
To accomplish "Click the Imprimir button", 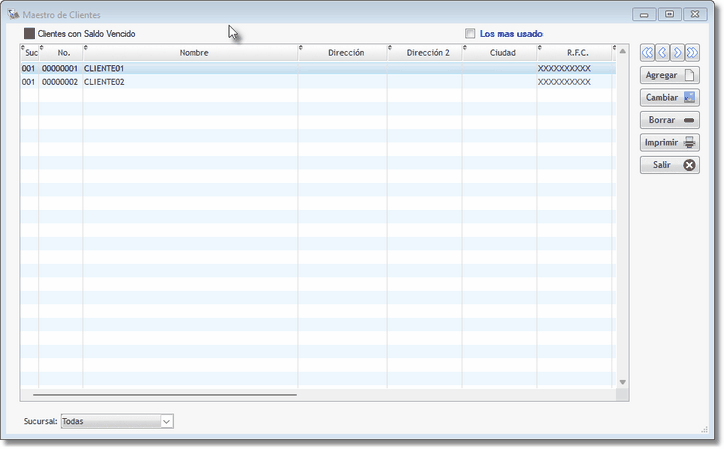I will click(x=670, y=142).
